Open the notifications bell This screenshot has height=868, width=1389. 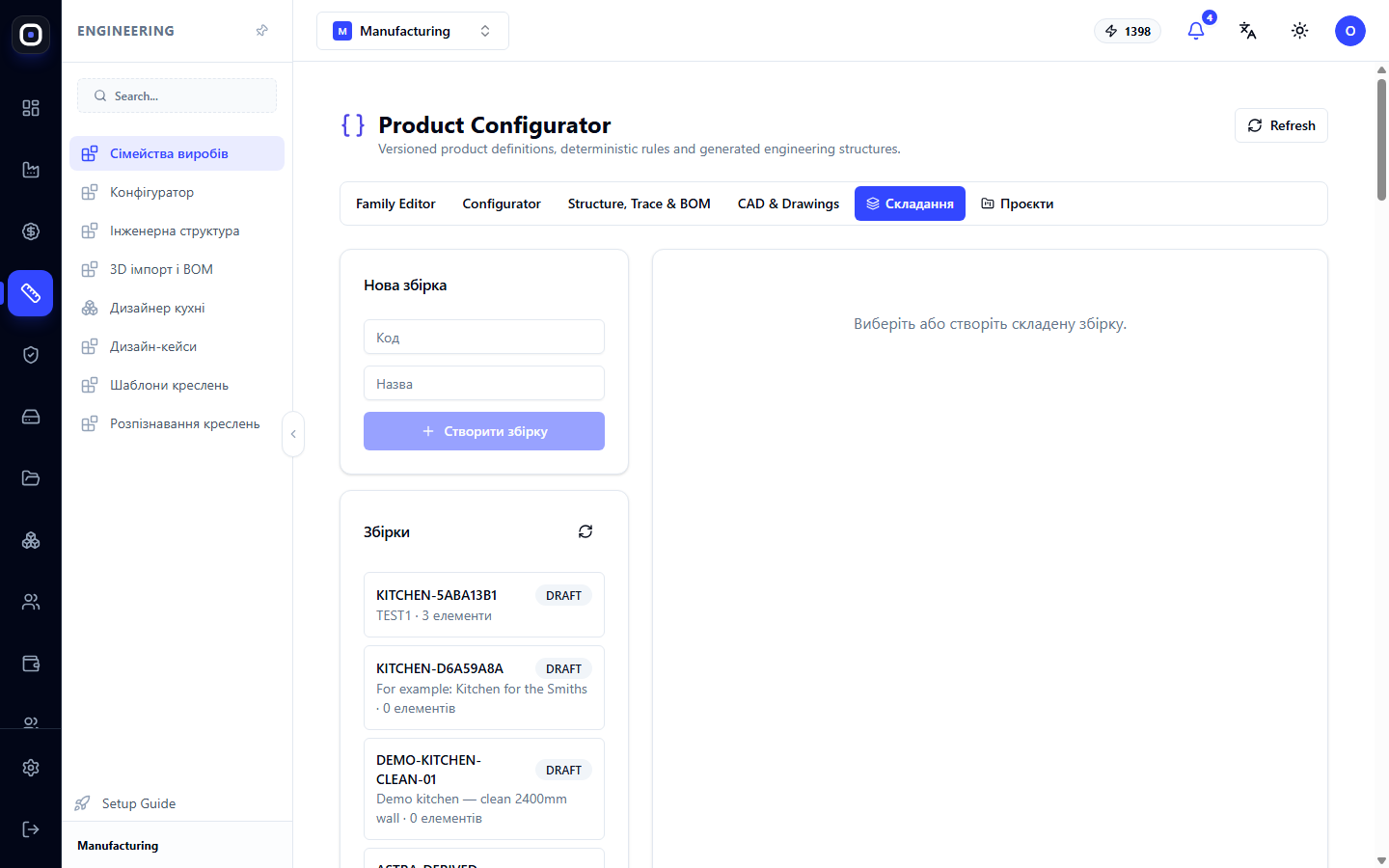(x=1196, y=31)
